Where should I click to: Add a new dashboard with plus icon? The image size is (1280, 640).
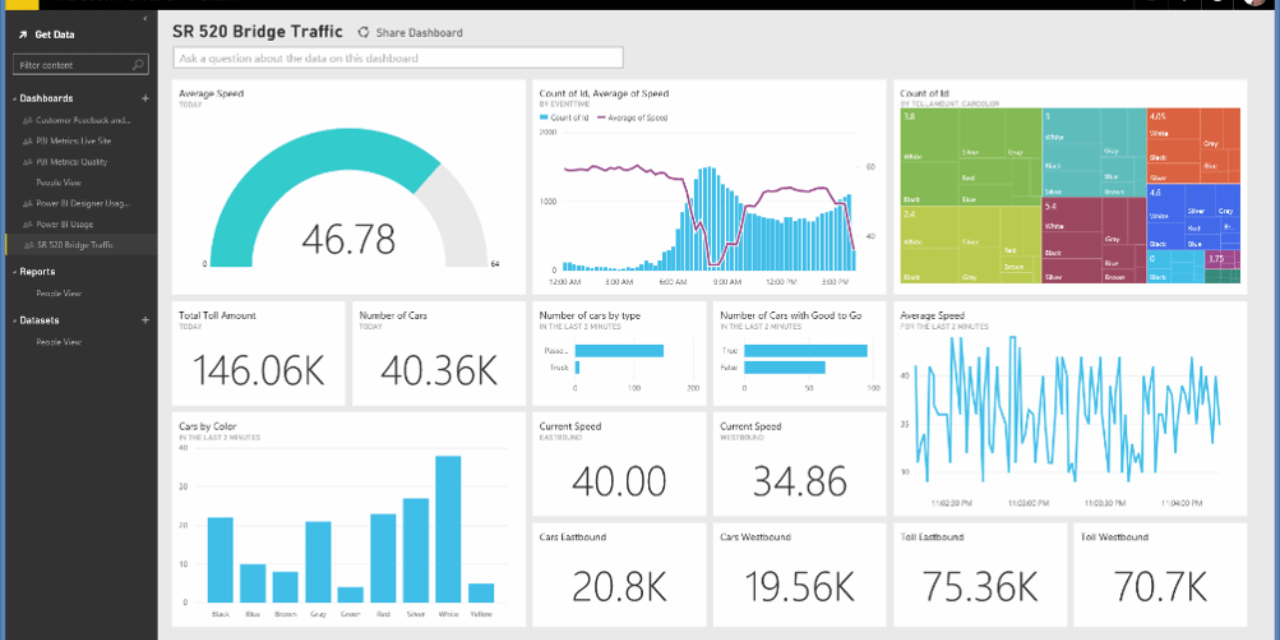pos(145,98)
